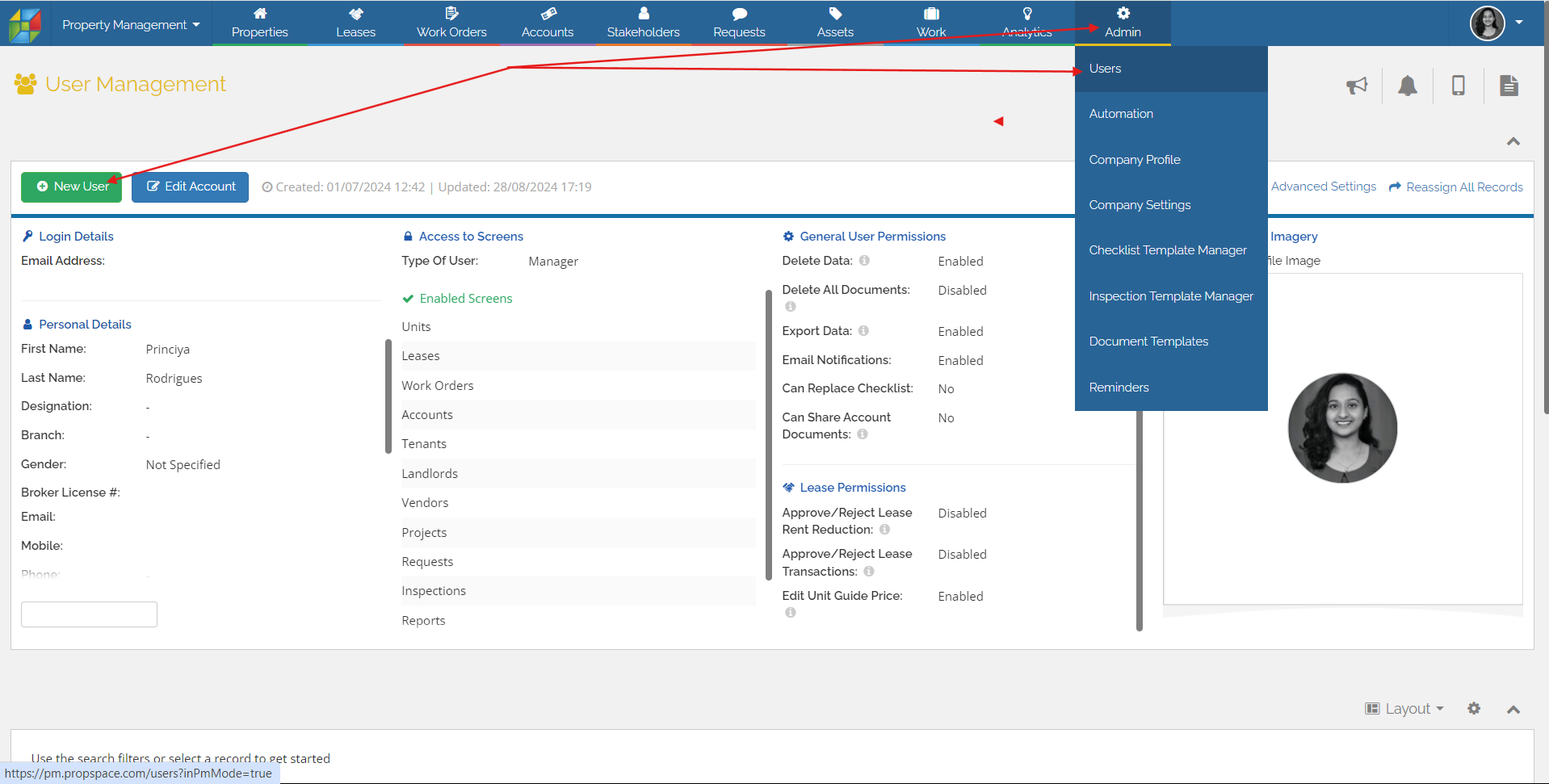Collapse the User Management panel chevron
The image size is (1549, 784).
tap(1513, 141)
